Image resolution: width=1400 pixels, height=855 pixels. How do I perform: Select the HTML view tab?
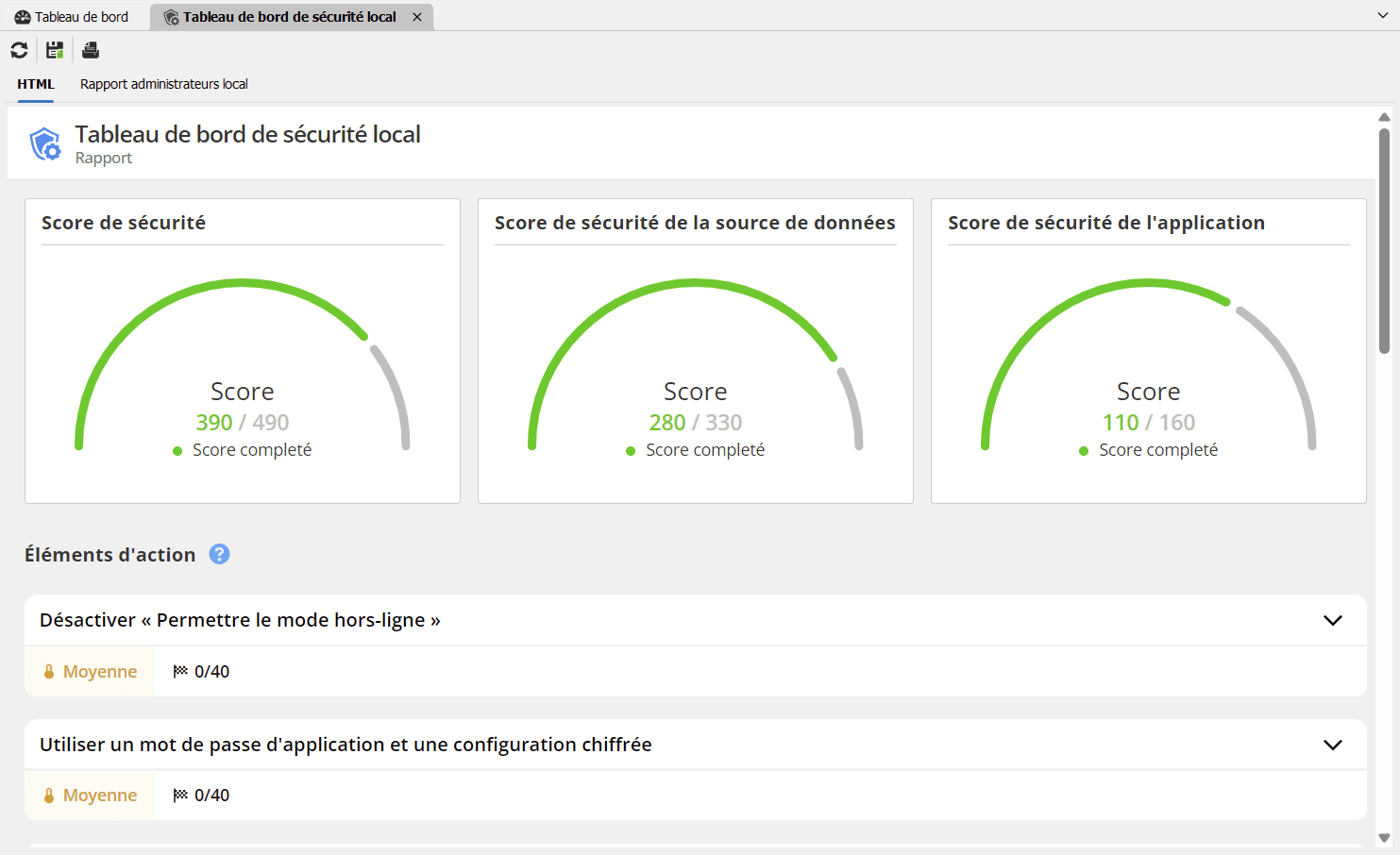pyautogui.click(x=36, y=84)
